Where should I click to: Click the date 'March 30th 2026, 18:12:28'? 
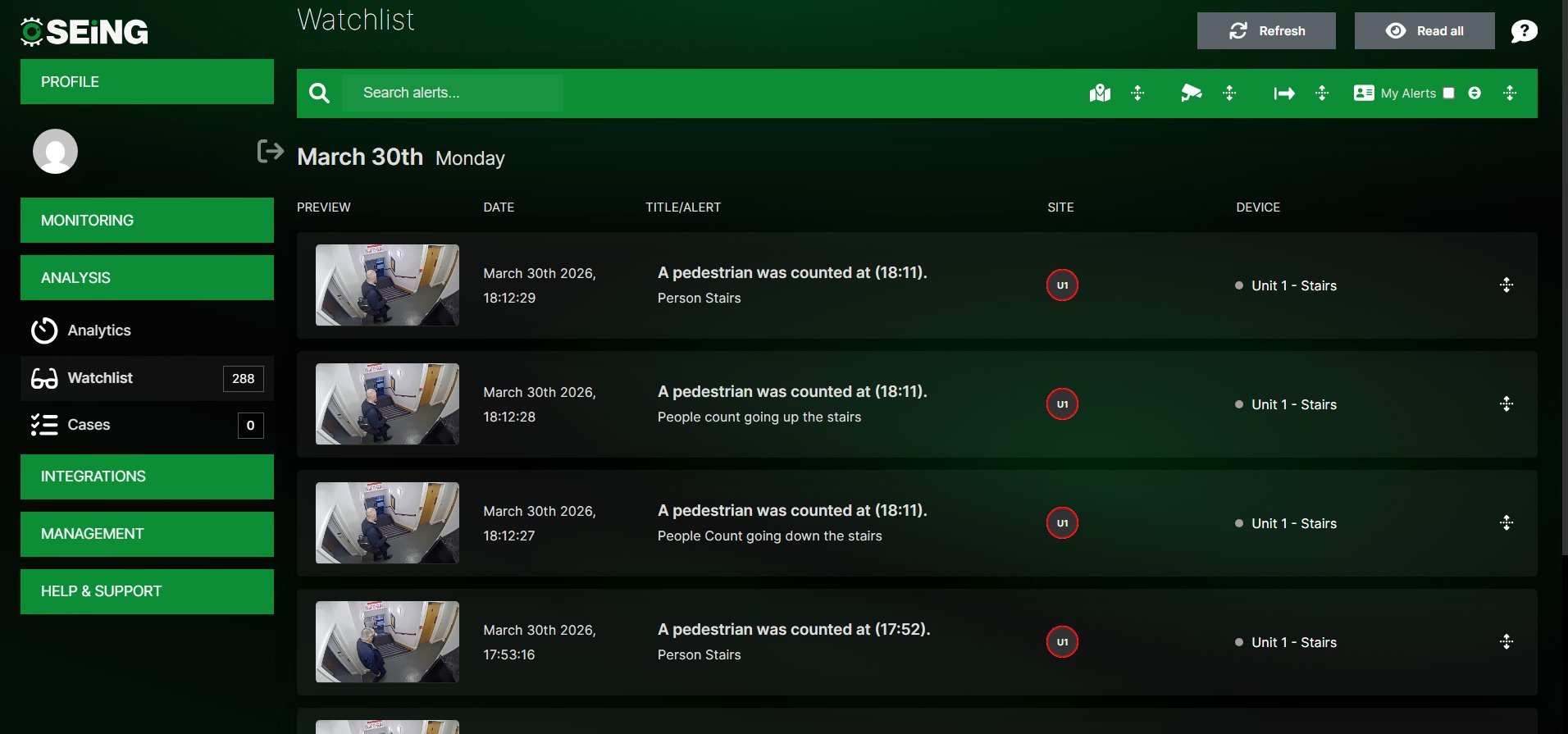coord(540,404)
